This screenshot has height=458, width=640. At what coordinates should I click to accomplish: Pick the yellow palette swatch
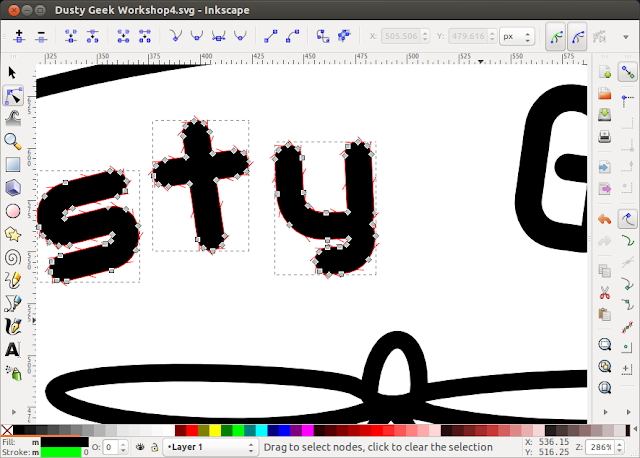[215, 430]
